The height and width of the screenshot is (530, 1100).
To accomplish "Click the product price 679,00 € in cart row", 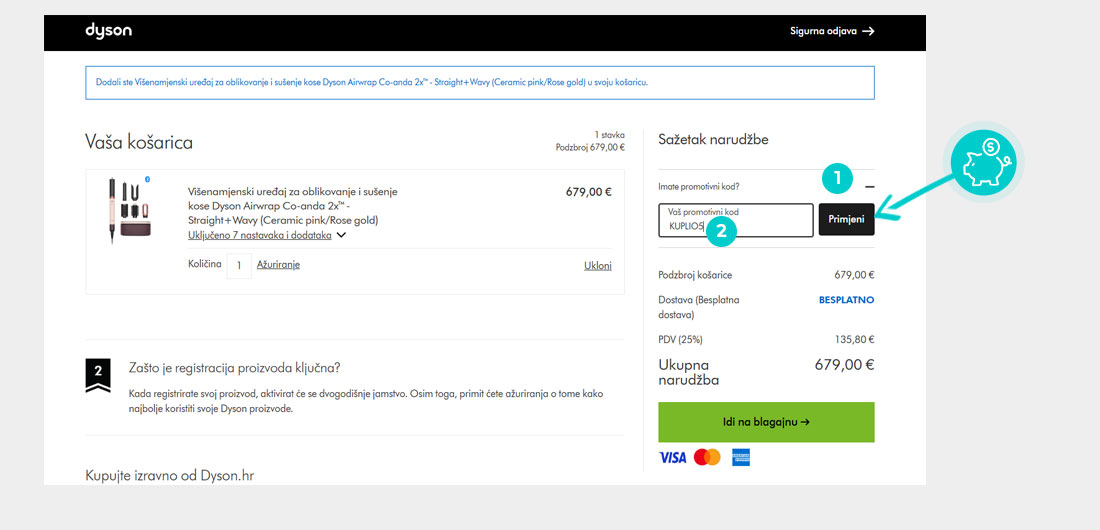I will (x=589, y=192).
